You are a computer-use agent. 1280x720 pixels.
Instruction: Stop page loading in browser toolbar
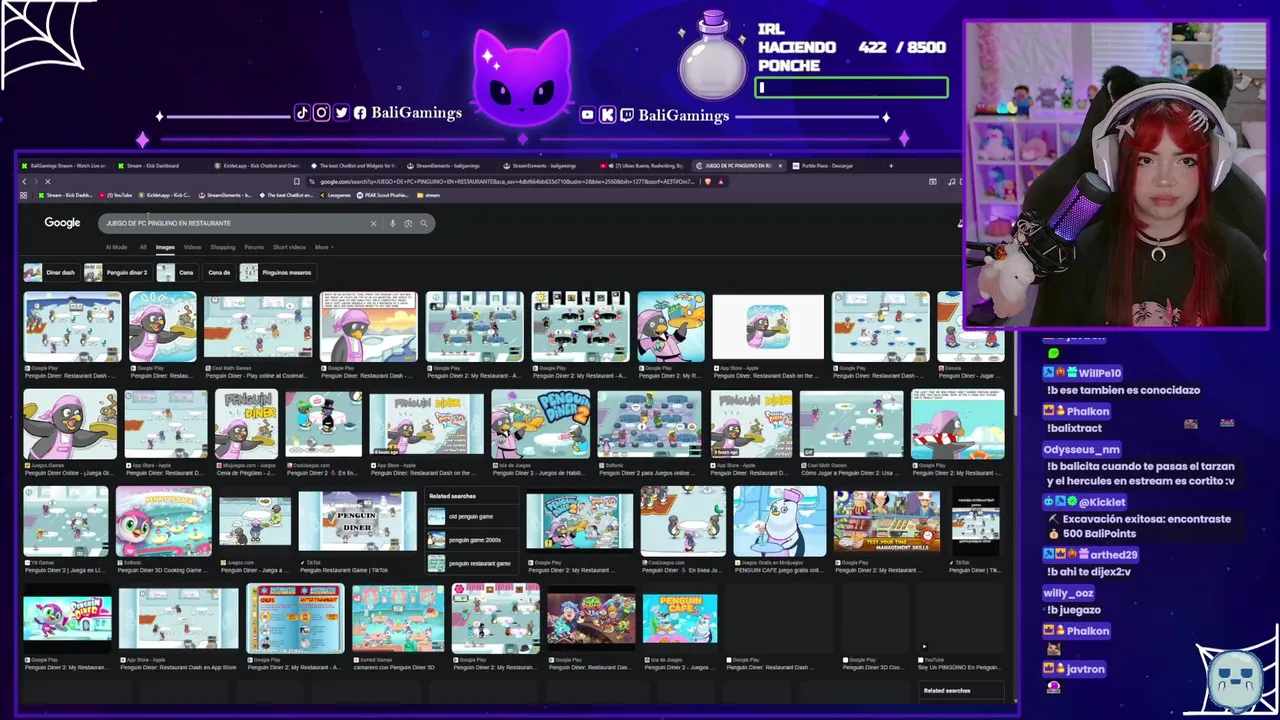47,182
